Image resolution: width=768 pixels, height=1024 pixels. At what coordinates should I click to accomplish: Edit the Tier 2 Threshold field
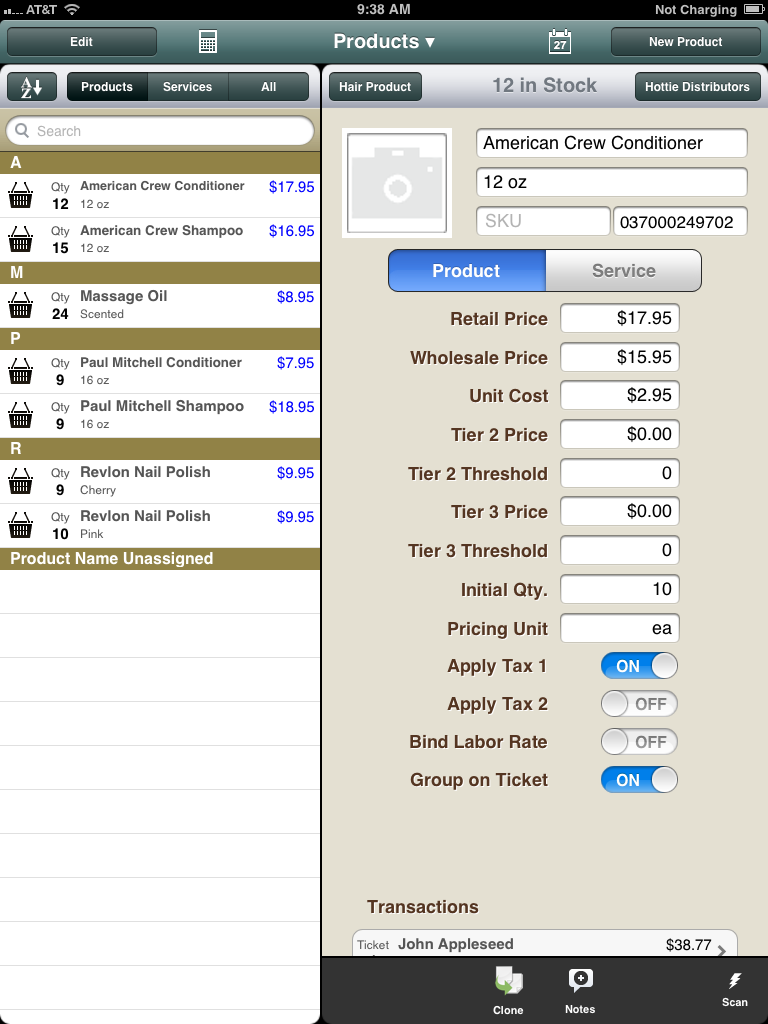pyautogui.click(x=620, y=473)
